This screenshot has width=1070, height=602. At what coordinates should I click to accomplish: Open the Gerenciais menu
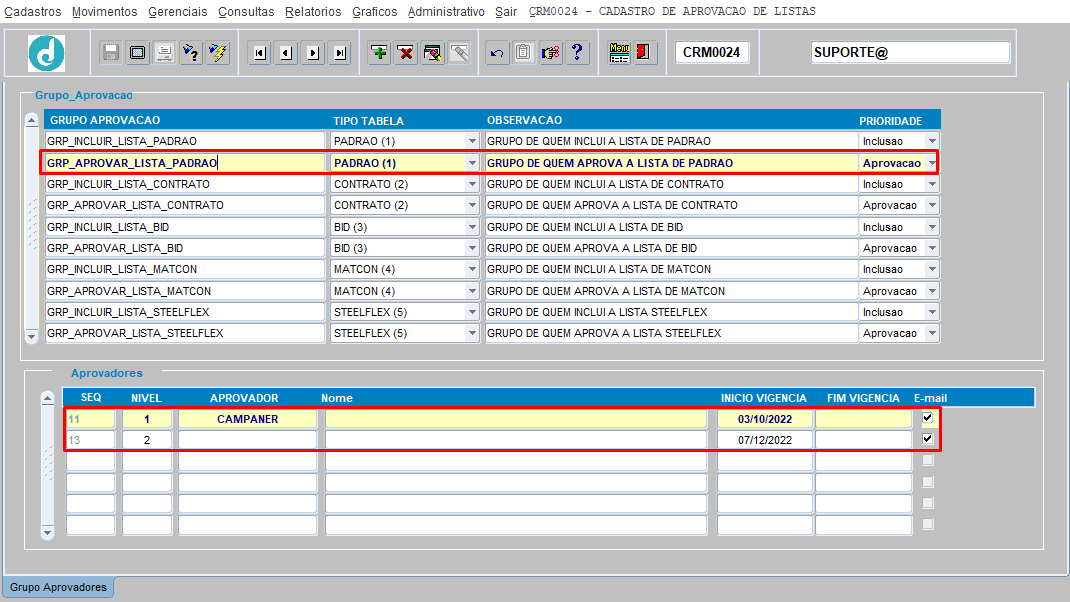(x=177, y=12)
